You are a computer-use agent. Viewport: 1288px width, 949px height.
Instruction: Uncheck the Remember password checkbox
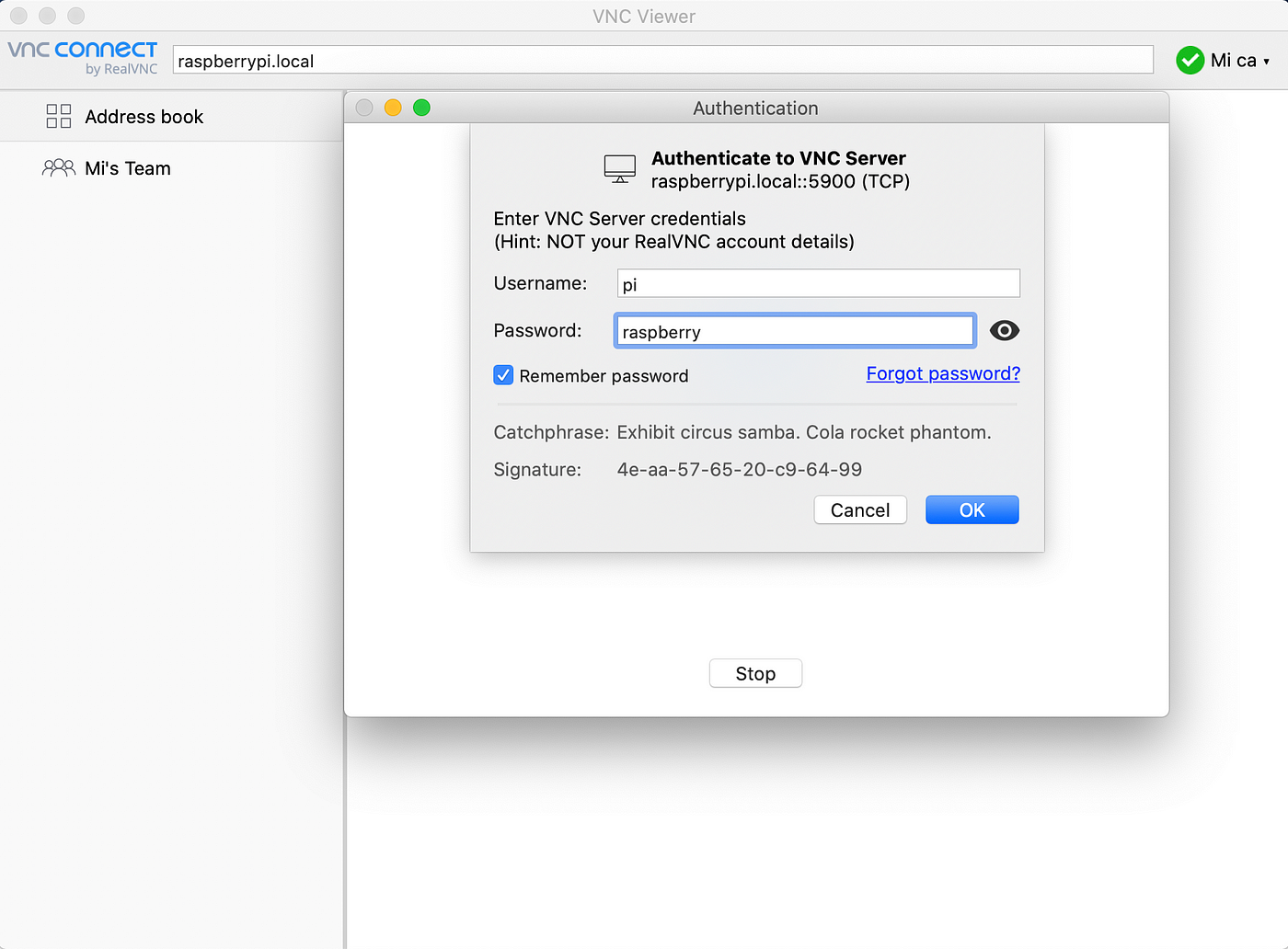click(503, 375)
